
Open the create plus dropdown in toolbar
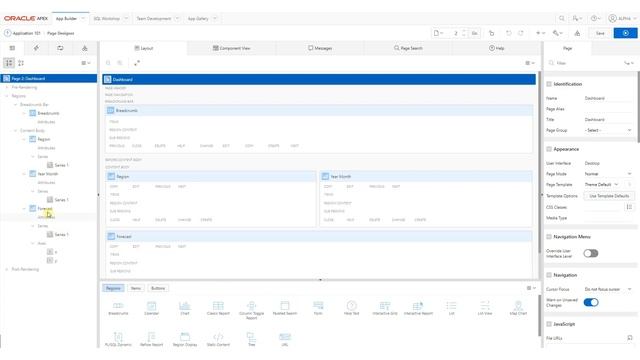540,33
